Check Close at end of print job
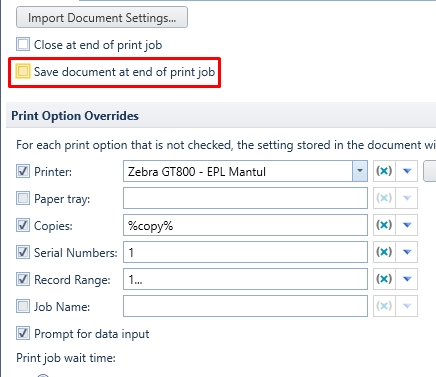The height and width of the screenshot is (377, 436). [x=23, y=44]
